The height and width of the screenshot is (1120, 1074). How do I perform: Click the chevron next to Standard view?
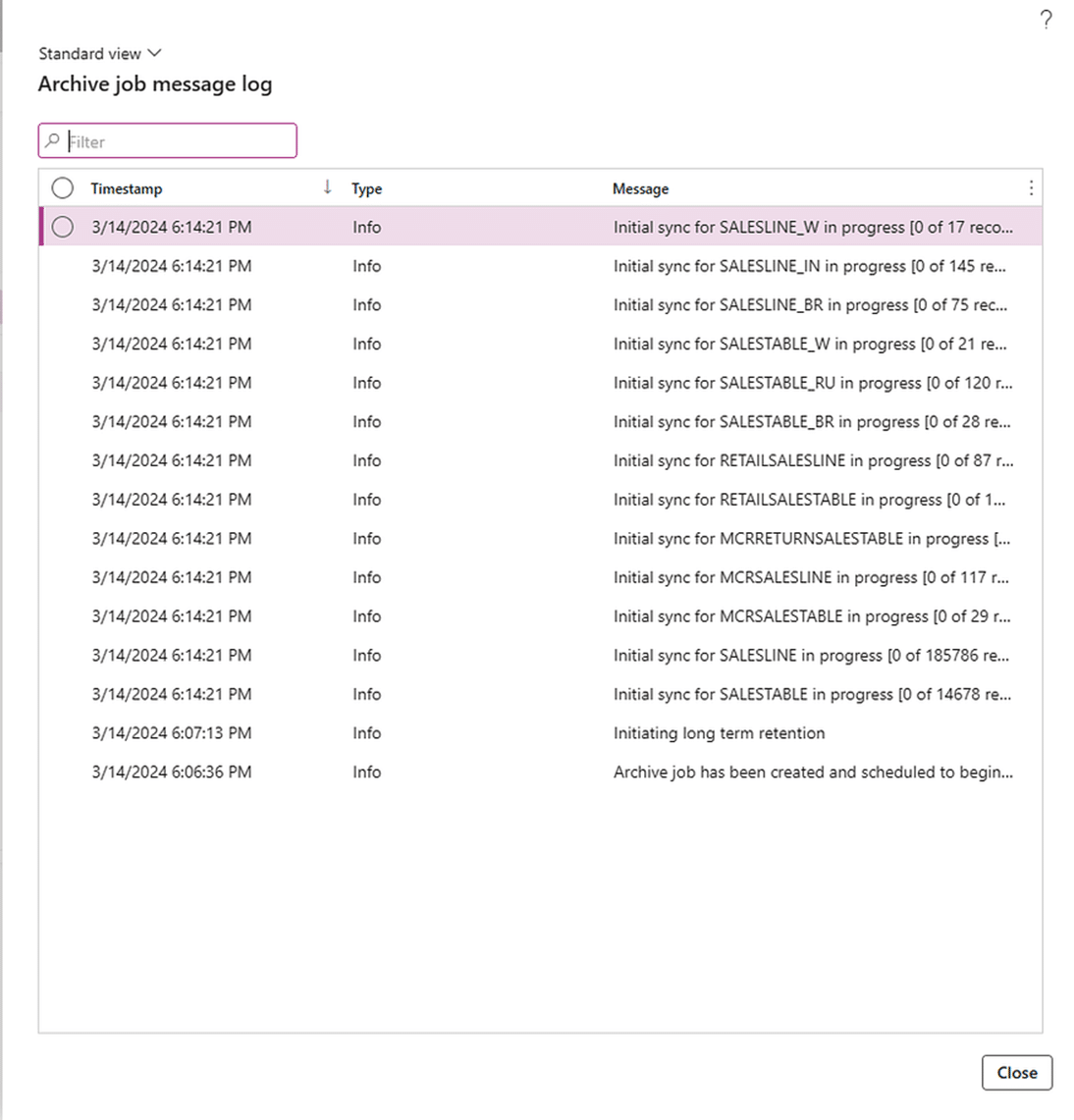click(154, 54)
